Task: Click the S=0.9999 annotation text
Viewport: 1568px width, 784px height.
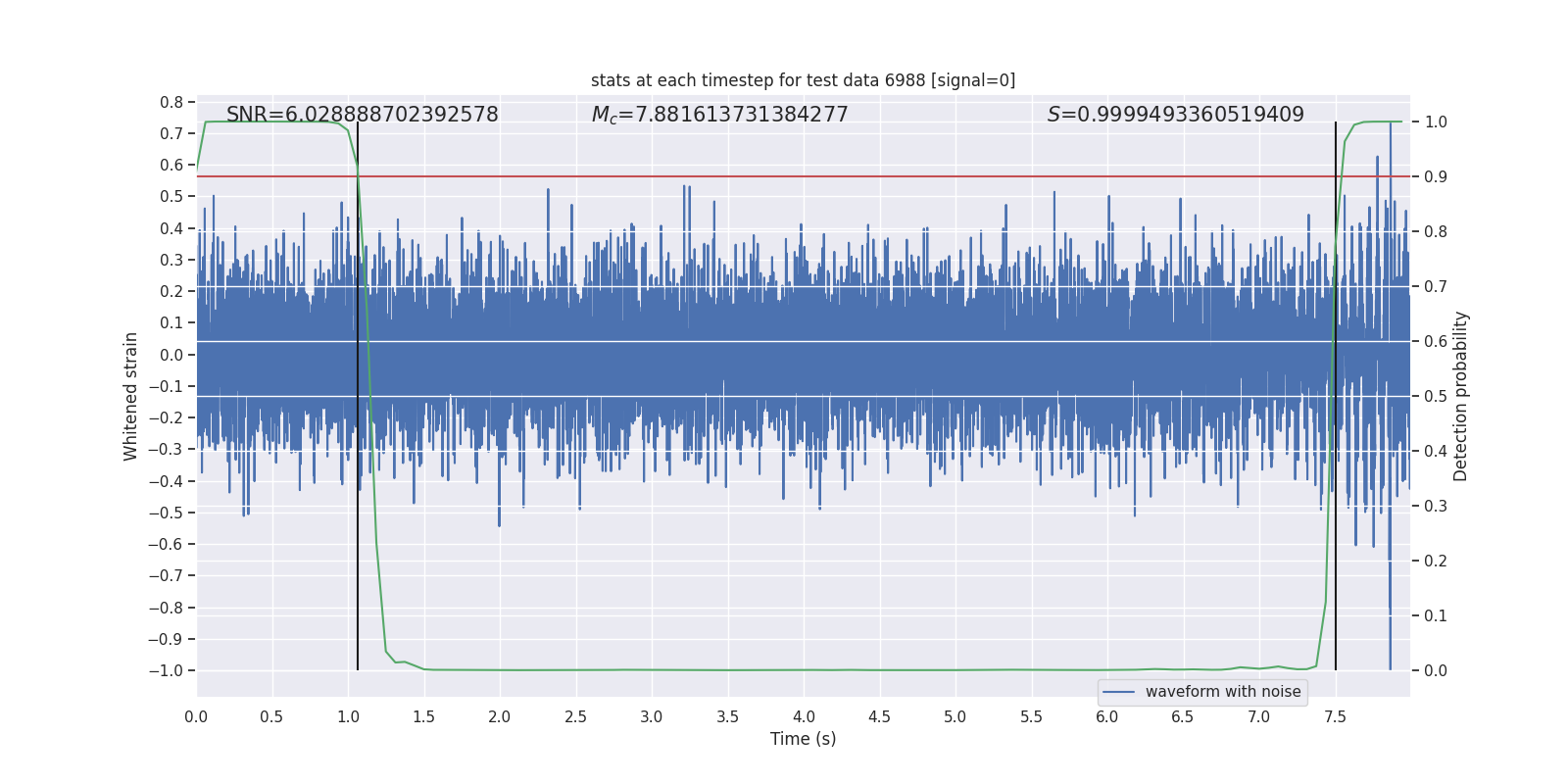Action: [x=1175, y=115]
